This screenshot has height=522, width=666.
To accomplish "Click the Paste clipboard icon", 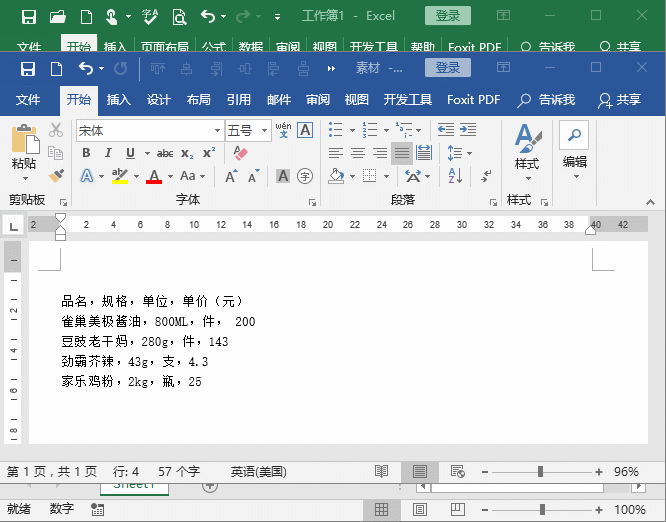I will [25, 139].
